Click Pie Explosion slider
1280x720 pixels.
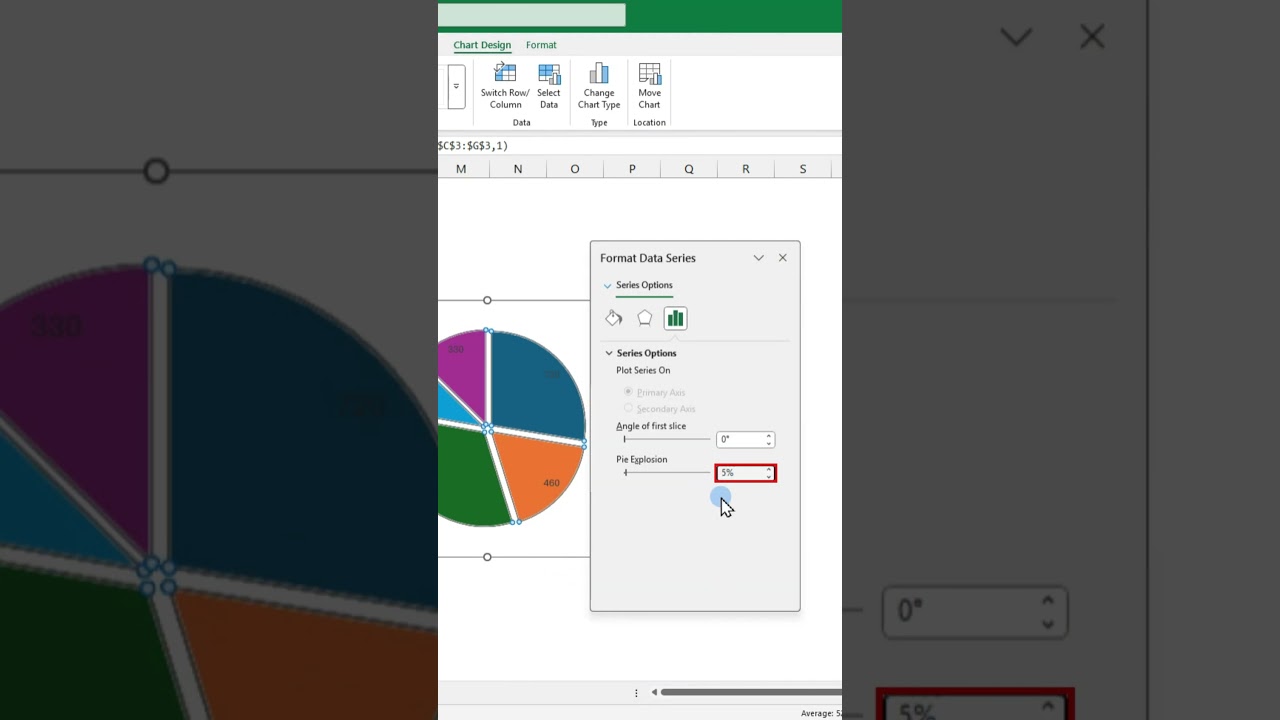tap(666, 472)
